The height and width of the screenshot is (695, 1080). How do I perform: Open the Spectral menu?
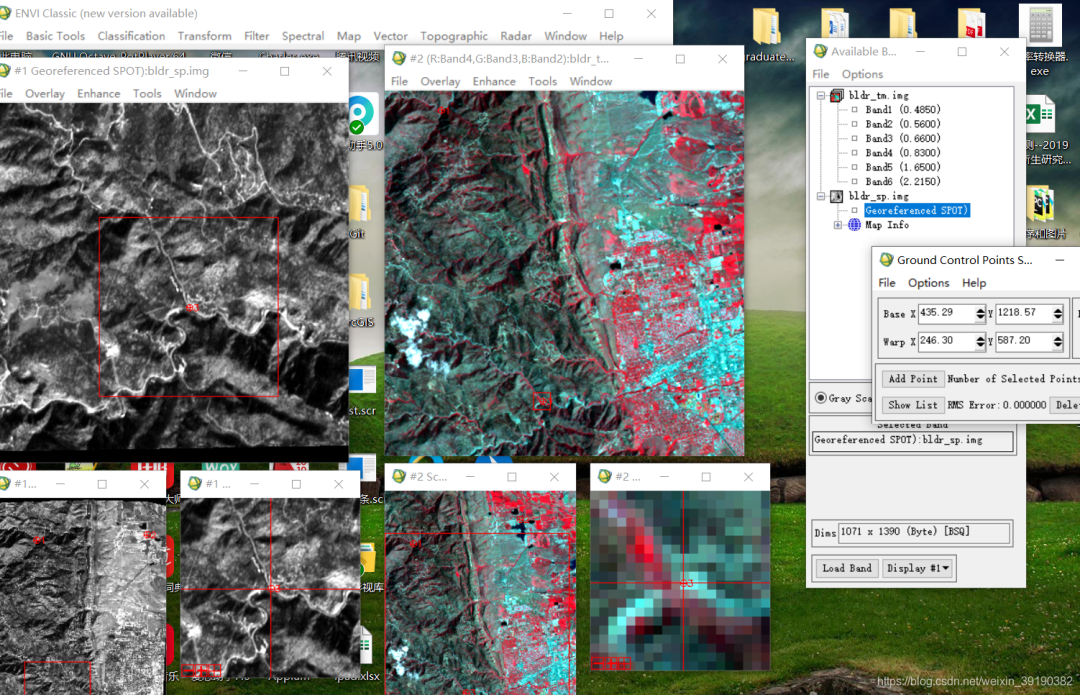point(302,36)
